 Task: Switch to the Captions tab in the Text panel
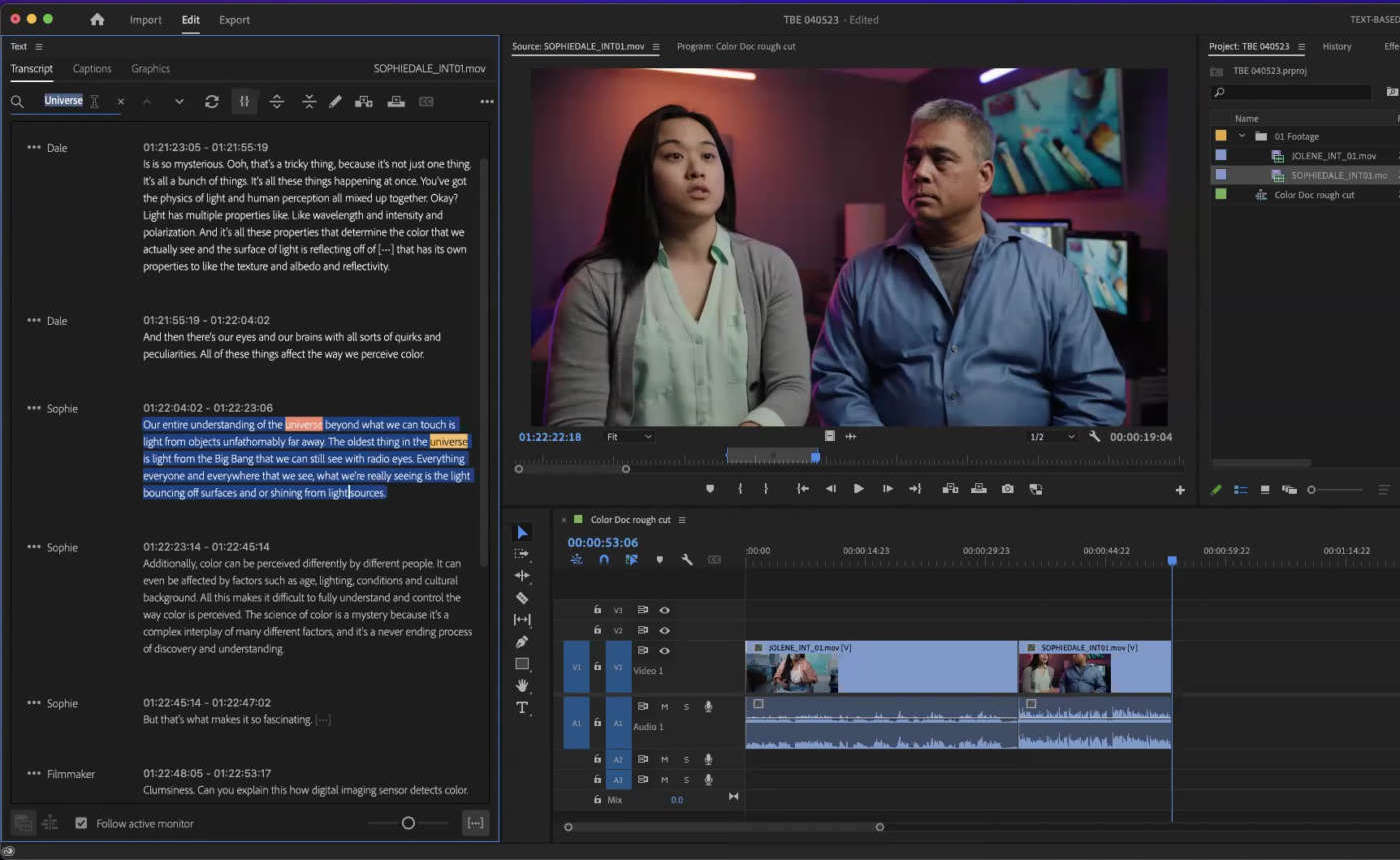[92, 69]
